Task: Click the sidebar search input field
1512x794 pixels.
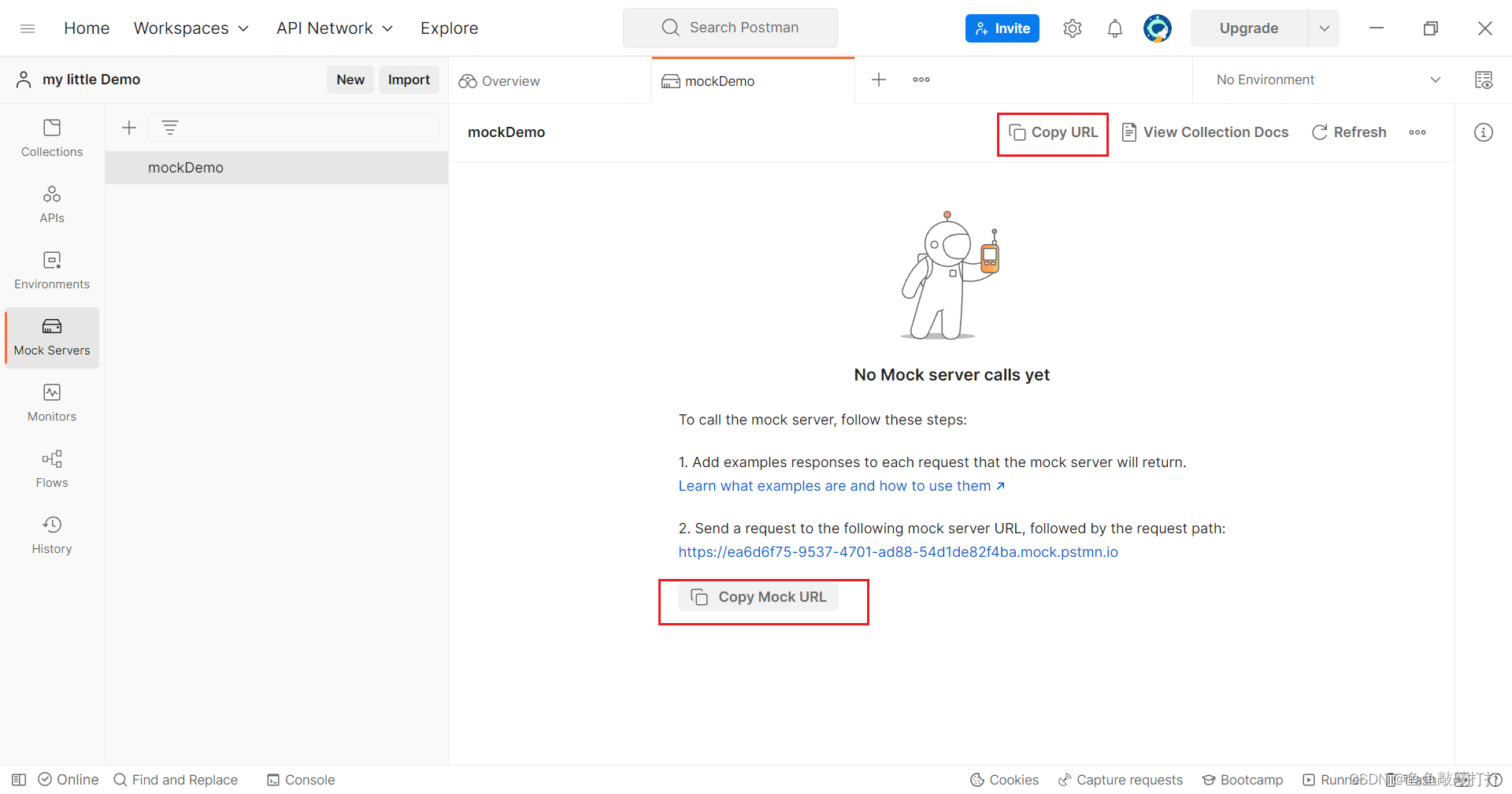Action: tap(299, 127)
